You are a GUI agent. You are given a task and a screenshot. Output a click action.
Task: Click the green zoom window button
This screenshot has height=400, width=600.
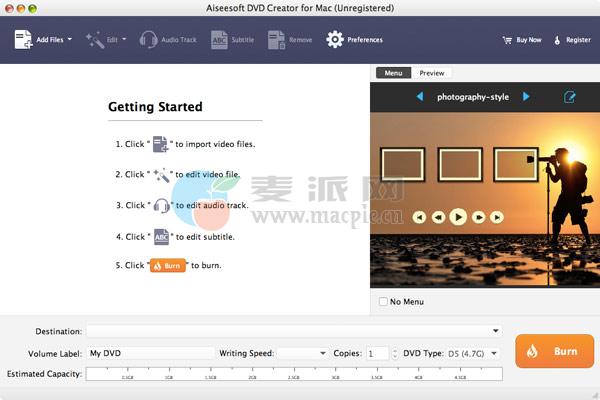click(x=33, y=8)
